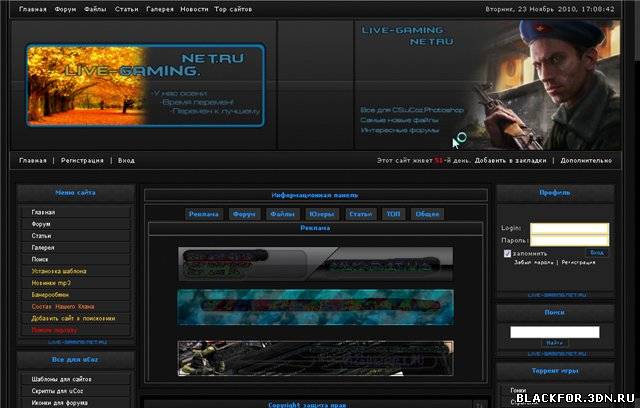The height and width of the screenshot is (408, 640).
Task: Open Файлы in the top navigation bar
Action: click(x=95, y=9)
